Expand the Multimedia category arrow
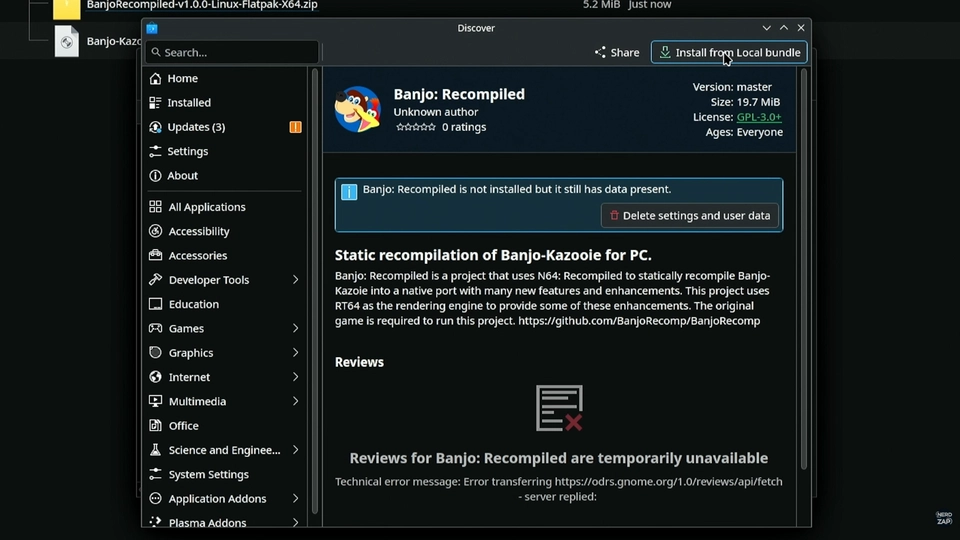The width and height of the screenshot is (960, 540). 295,402
